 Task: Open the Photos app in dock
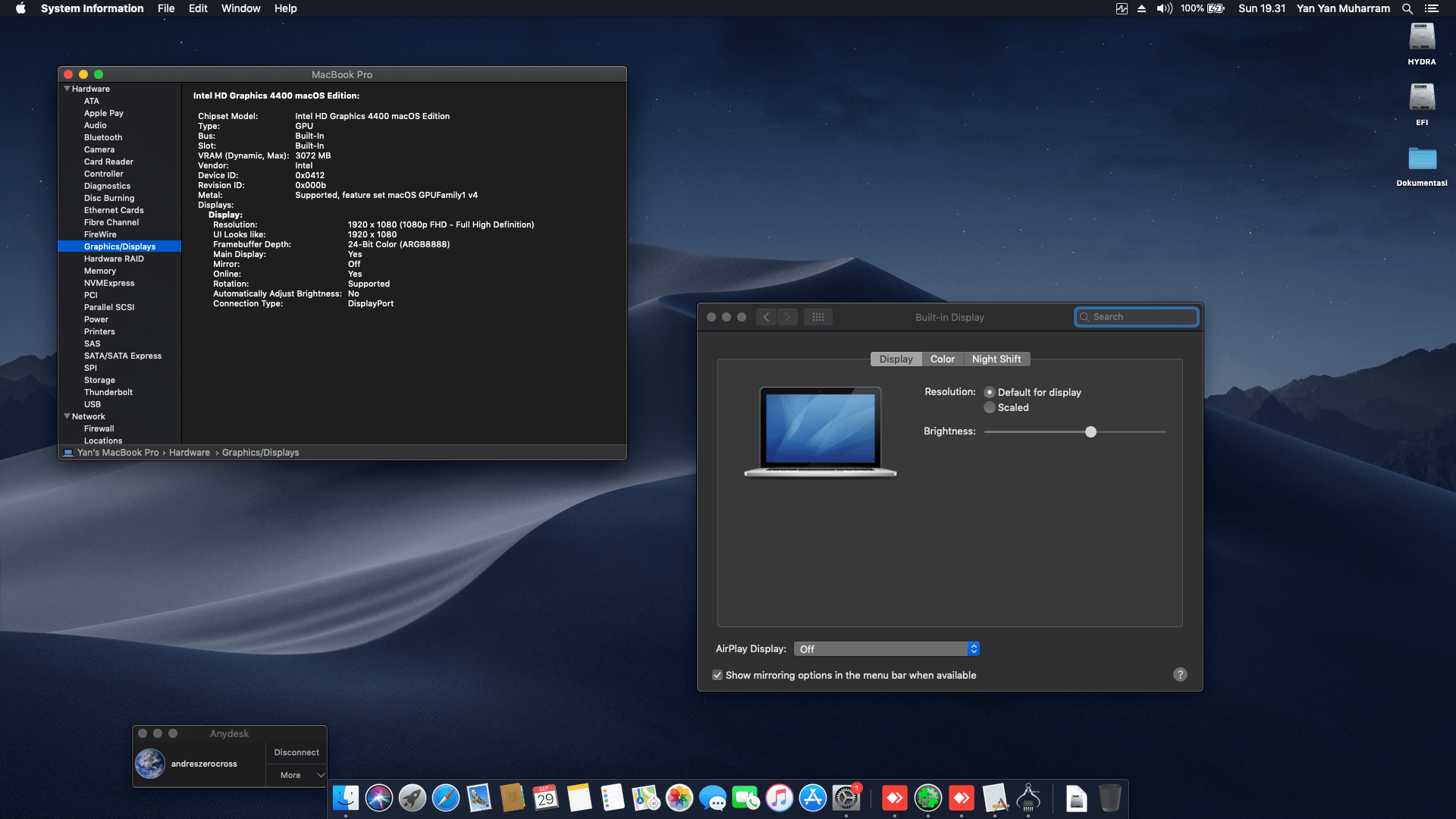point(679,798)
